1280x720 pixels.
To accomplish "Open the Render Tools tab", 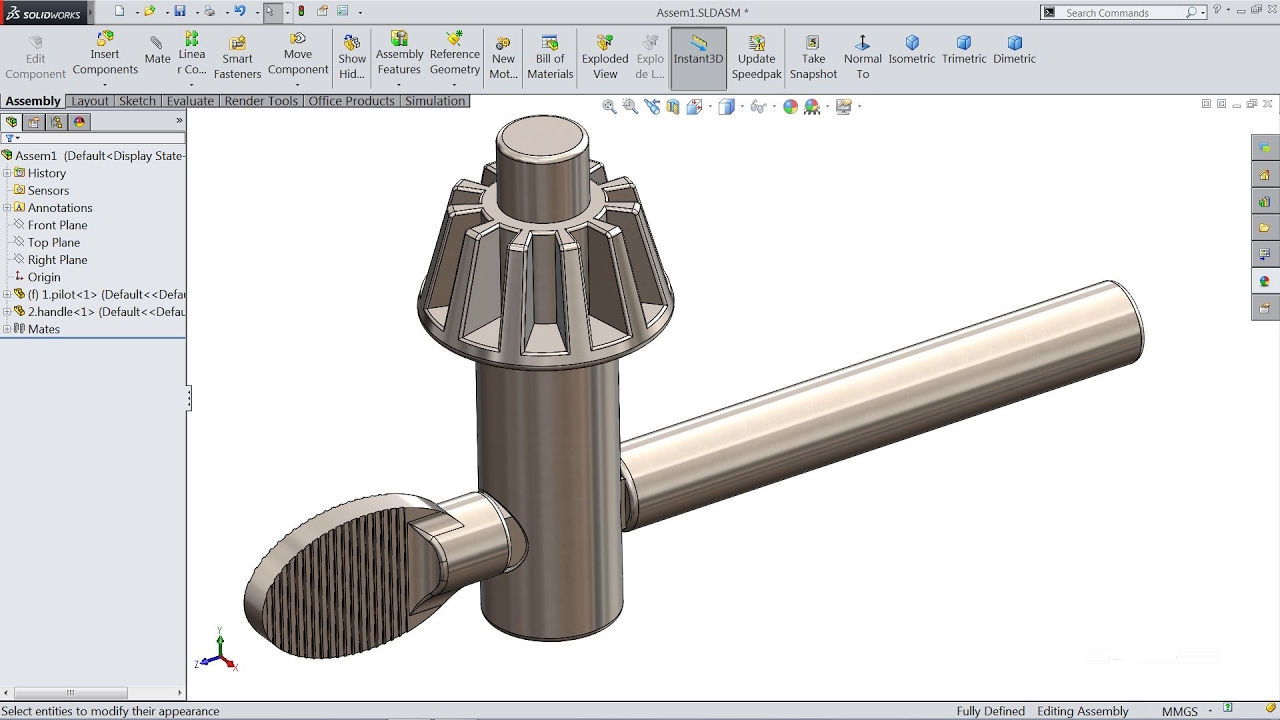I will (x=261, y=101).
